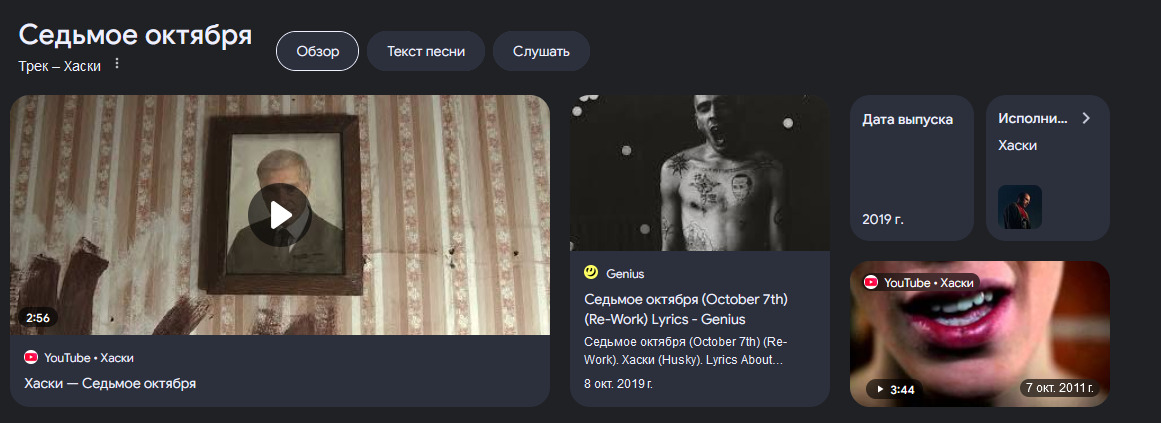Click the Дата выпуска card

tap(911, 167)
